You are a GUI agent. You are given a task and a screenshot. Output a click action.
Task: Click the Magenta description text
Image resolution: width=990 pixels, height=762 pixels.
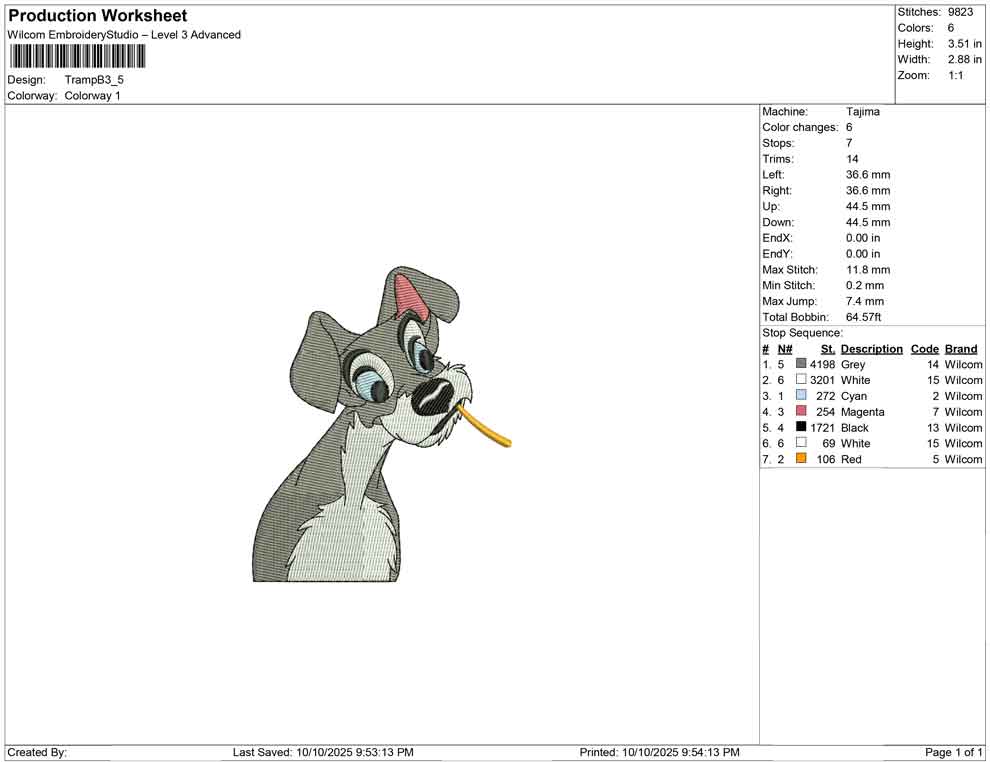point(862,412)
